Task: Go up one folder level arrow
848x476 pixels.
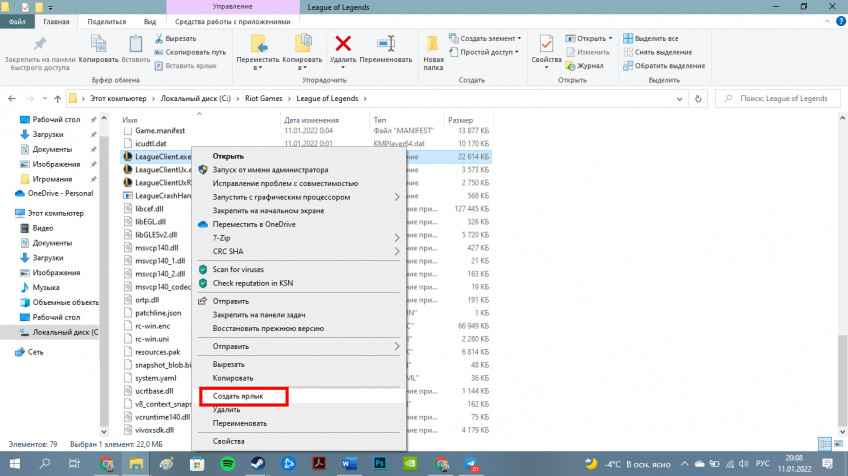Action: (x=57, y=98)
